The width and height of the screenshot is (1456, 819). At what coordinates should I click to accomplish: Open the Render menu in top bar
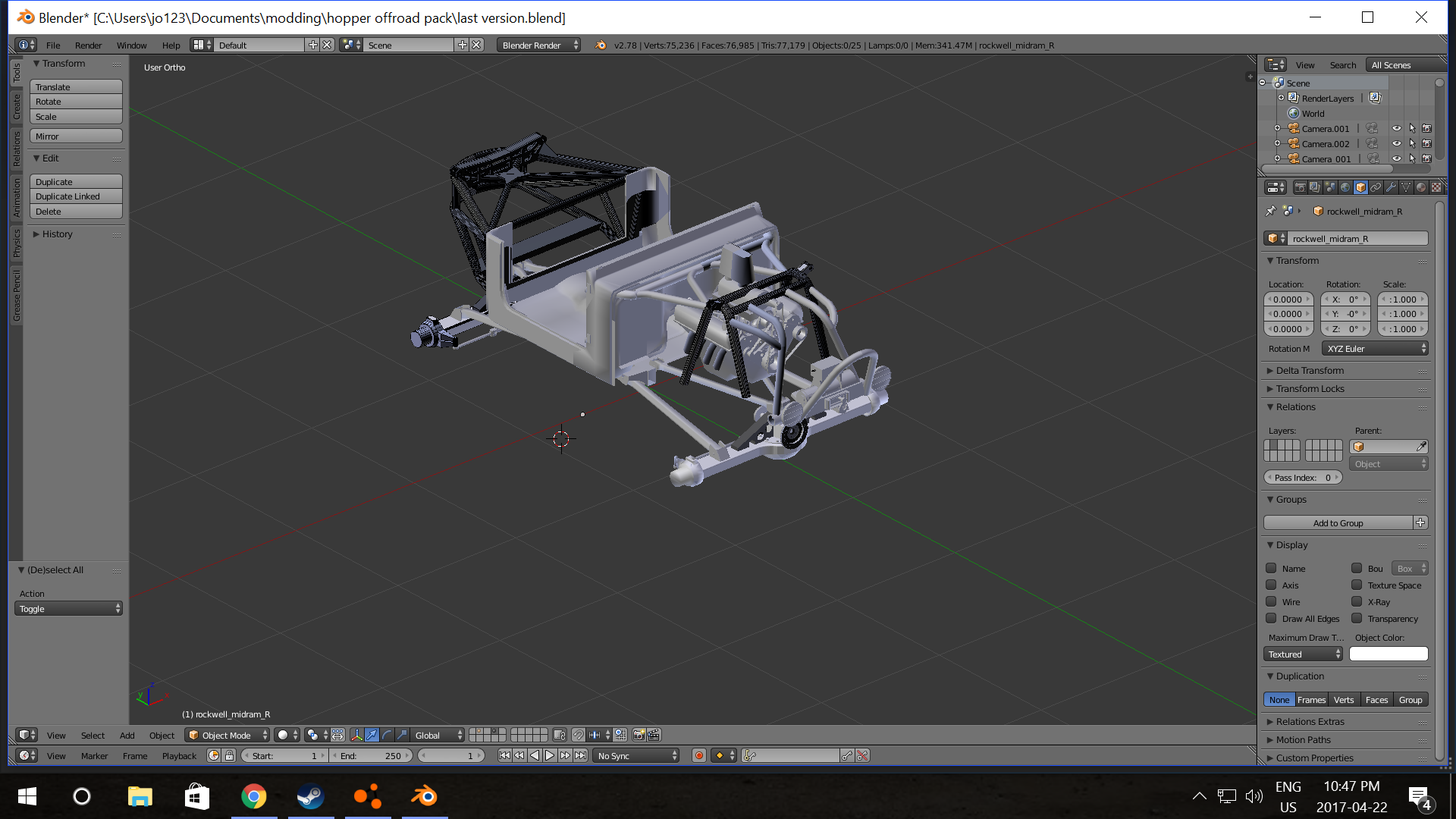tap(88, 45)
